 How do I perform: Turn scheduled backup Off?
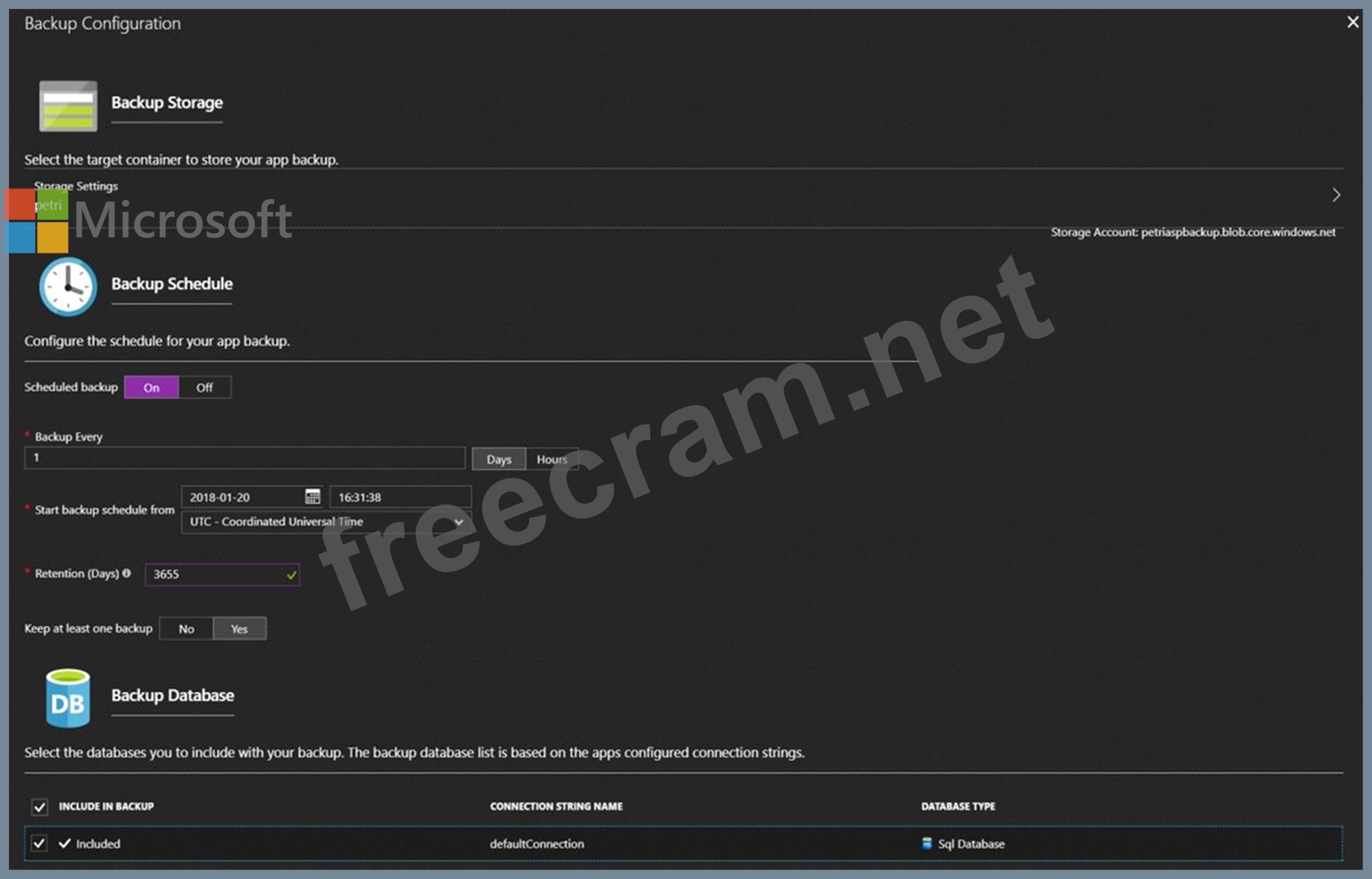pyautogui.click(x=204, y=387)
